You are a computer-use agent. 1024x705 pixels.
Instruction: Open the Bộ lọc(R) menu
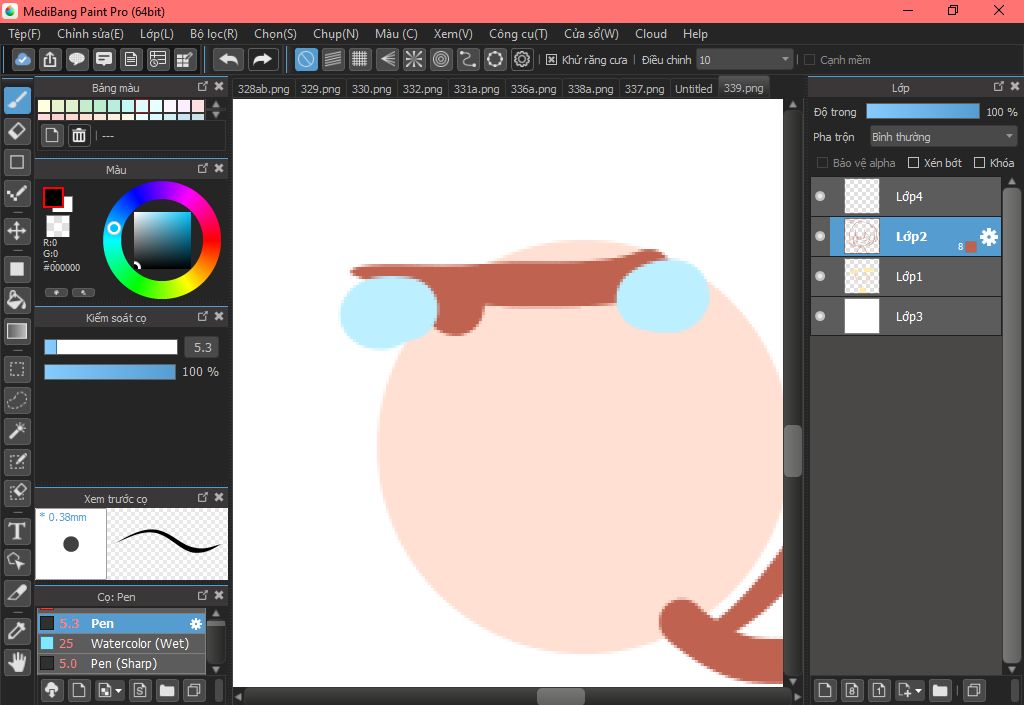click(214, 34)
